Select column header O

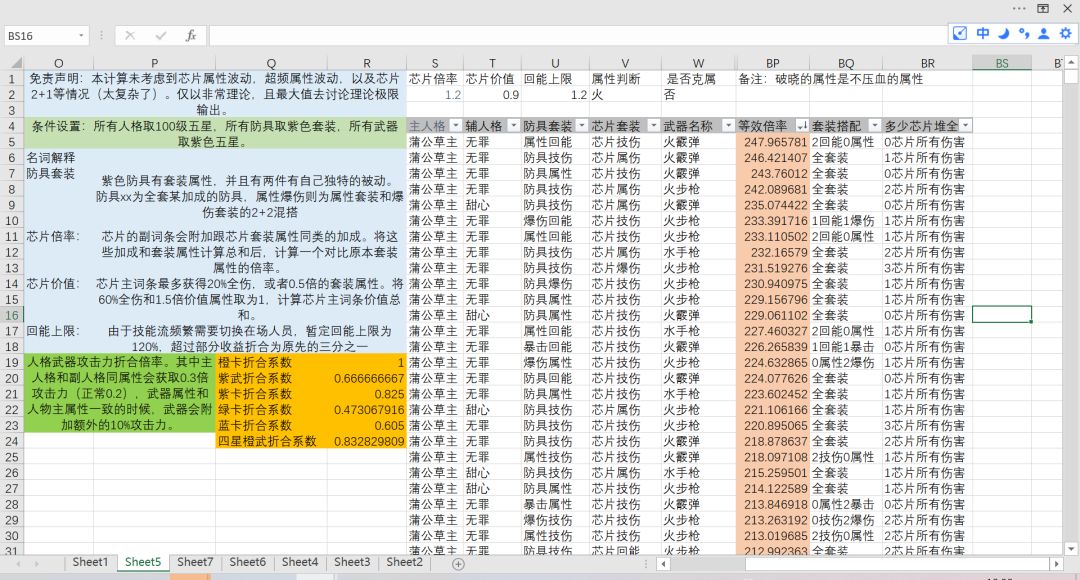pos(59,63)
